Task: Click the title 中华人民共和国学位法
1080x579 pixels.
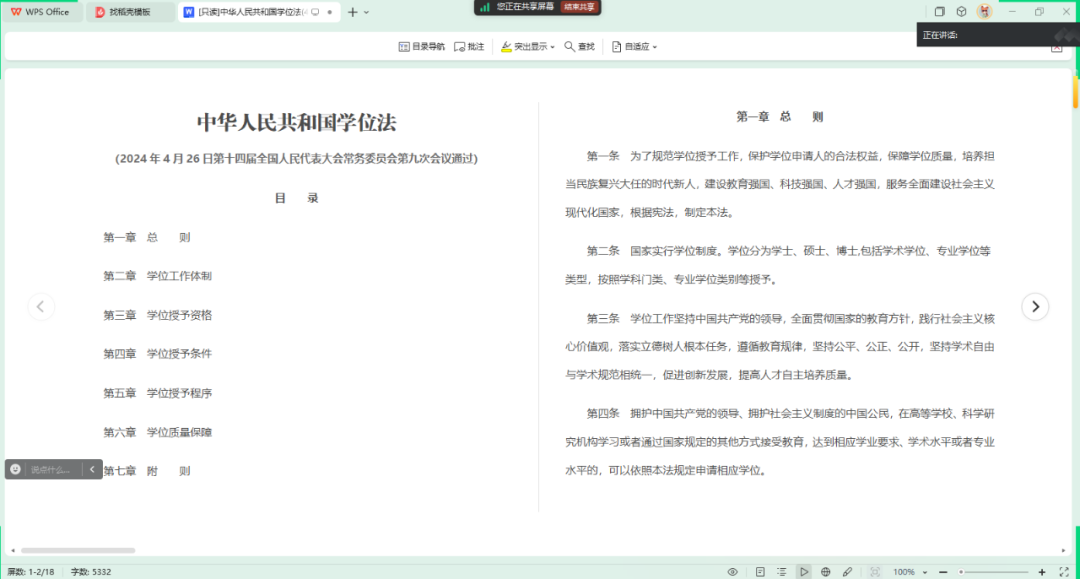Action: pos(297,123)
